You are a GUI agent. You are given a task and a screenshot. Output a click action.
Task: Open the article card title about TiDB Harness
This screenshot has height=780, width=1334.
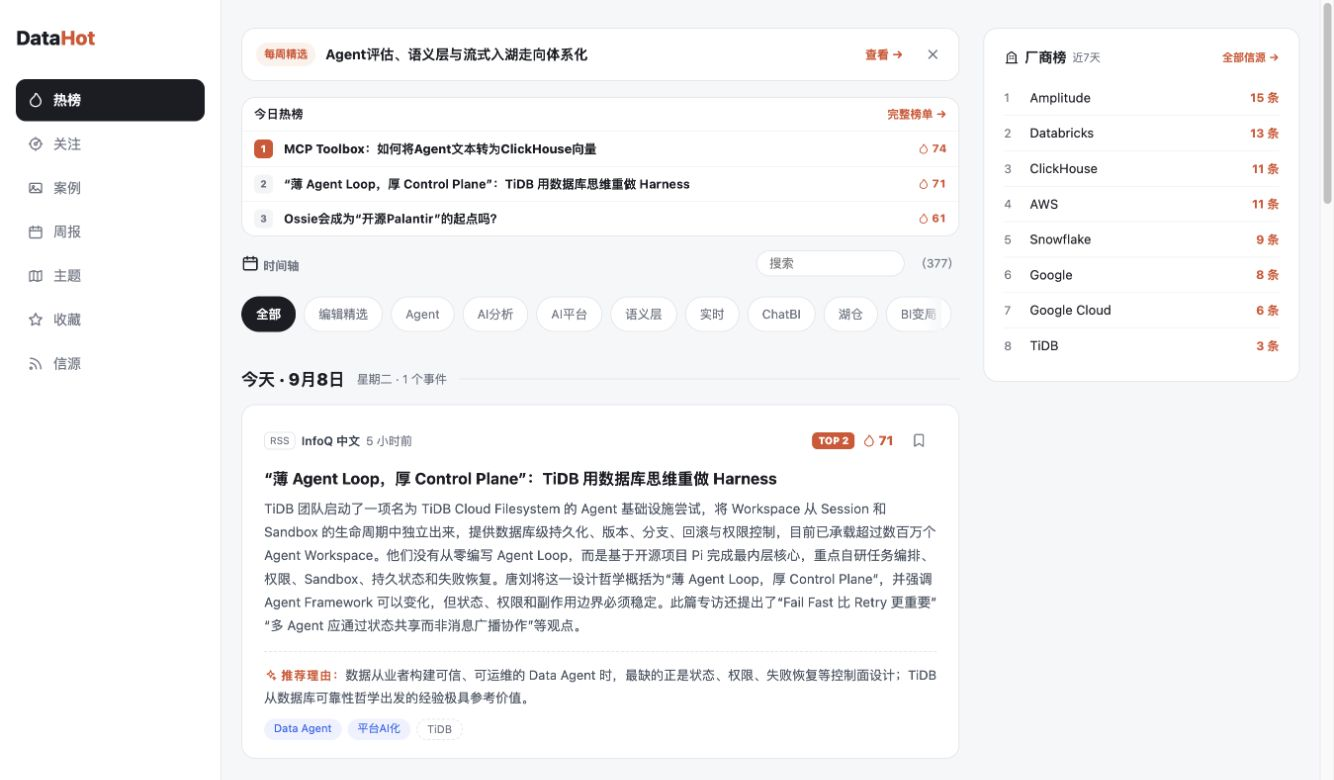[520, 478]
